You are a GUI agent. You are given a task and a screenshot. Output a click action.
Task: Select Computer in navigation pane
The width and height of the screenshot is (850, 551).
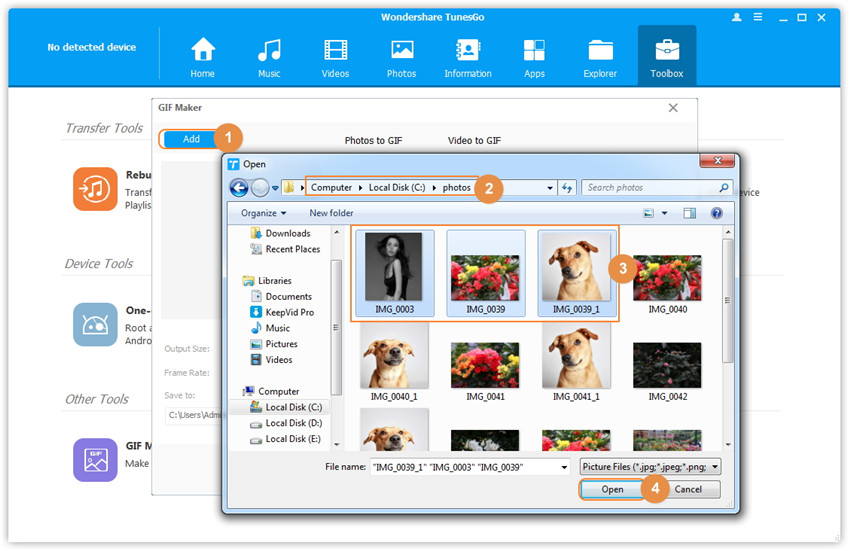pos(272,391)
